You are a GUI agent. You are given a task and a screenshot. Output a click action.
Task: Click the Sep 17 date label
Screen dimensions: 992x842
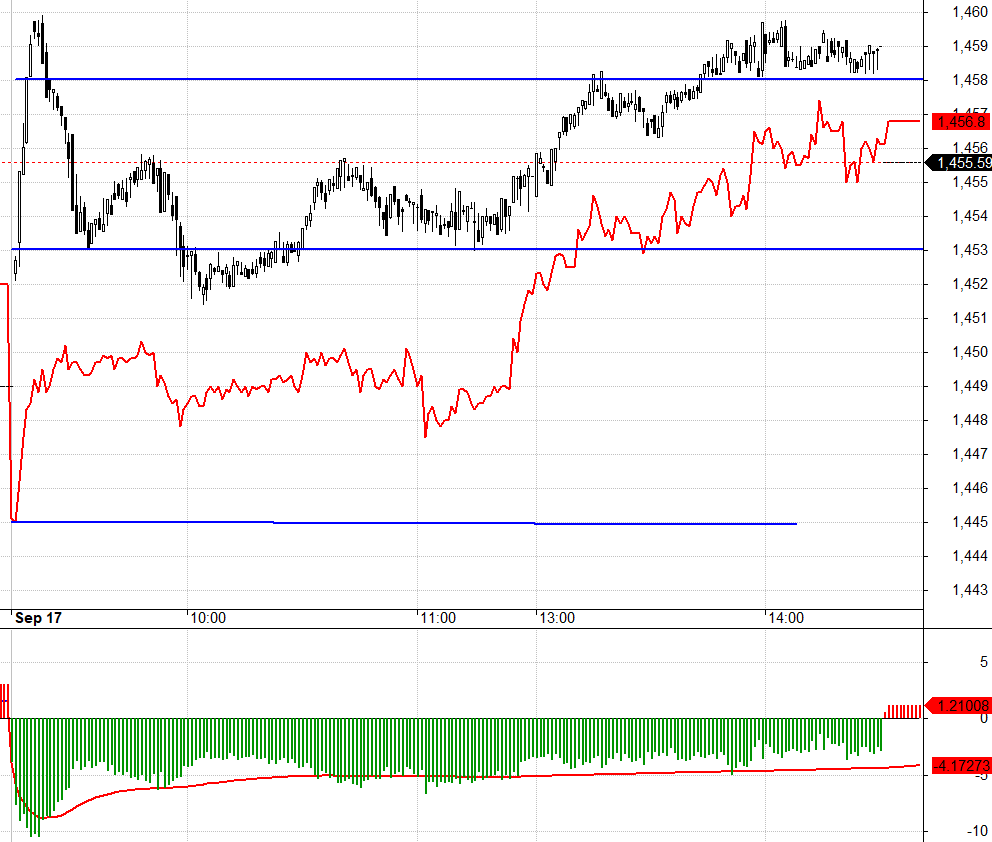tap(38, 618)
